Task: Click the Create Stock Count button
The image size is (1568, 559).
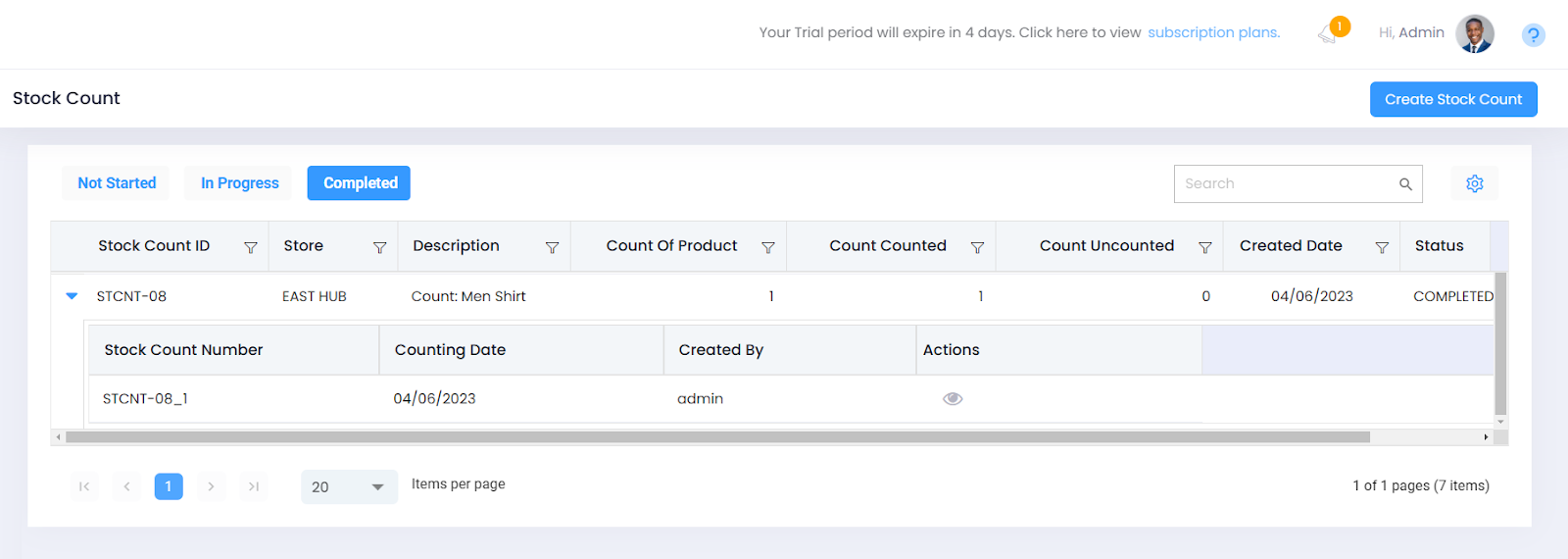Action: [1452, 99]
